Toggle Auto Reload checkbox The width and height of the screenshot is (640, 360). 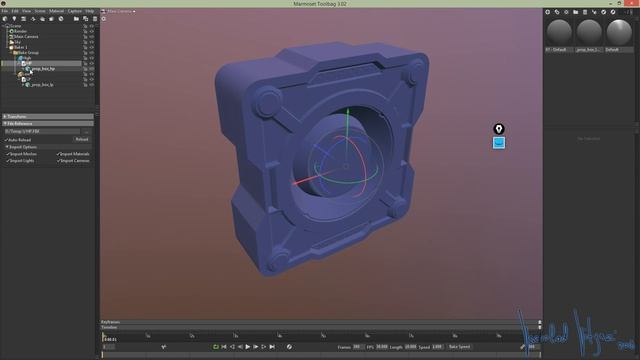pyautogui.click(x=7, y=140)
